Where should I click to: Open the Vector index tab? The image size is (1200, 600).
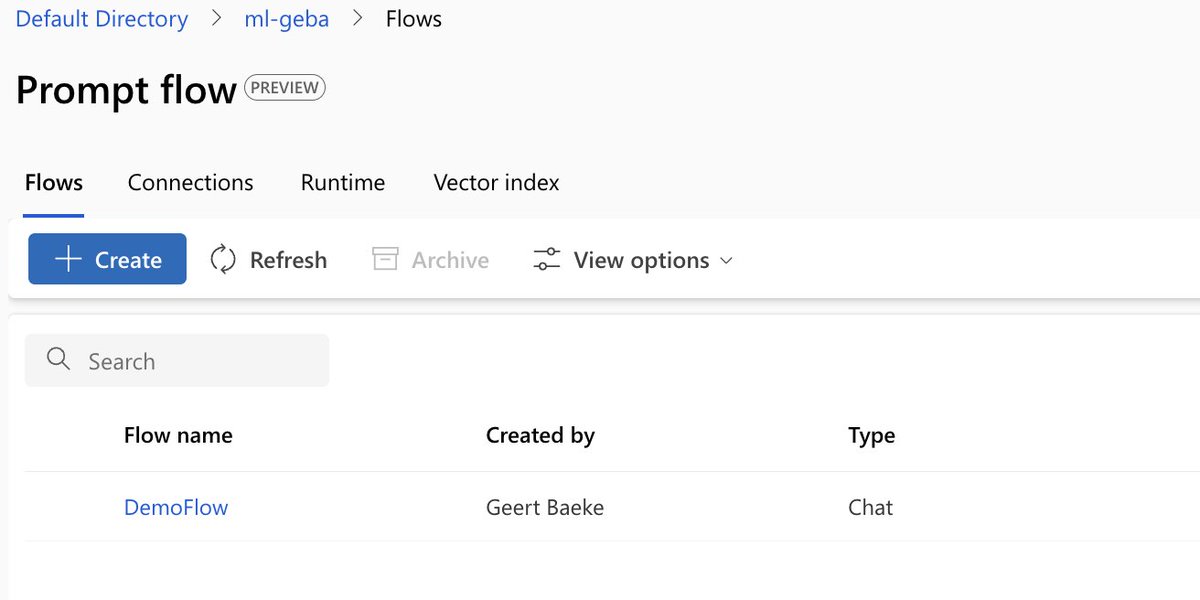coord(495,182)
